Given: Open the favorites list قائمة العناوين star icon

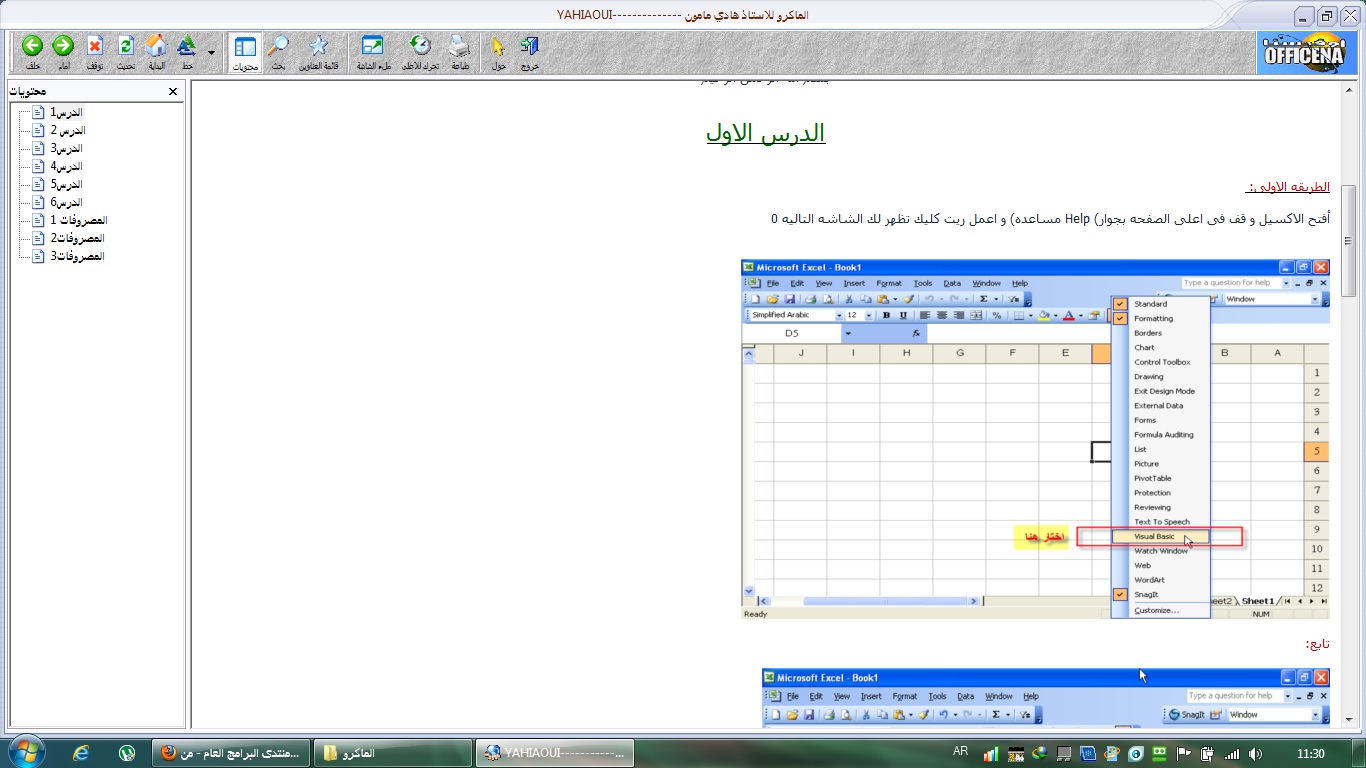Looking at the screenshot, I should tap(318, 52).
